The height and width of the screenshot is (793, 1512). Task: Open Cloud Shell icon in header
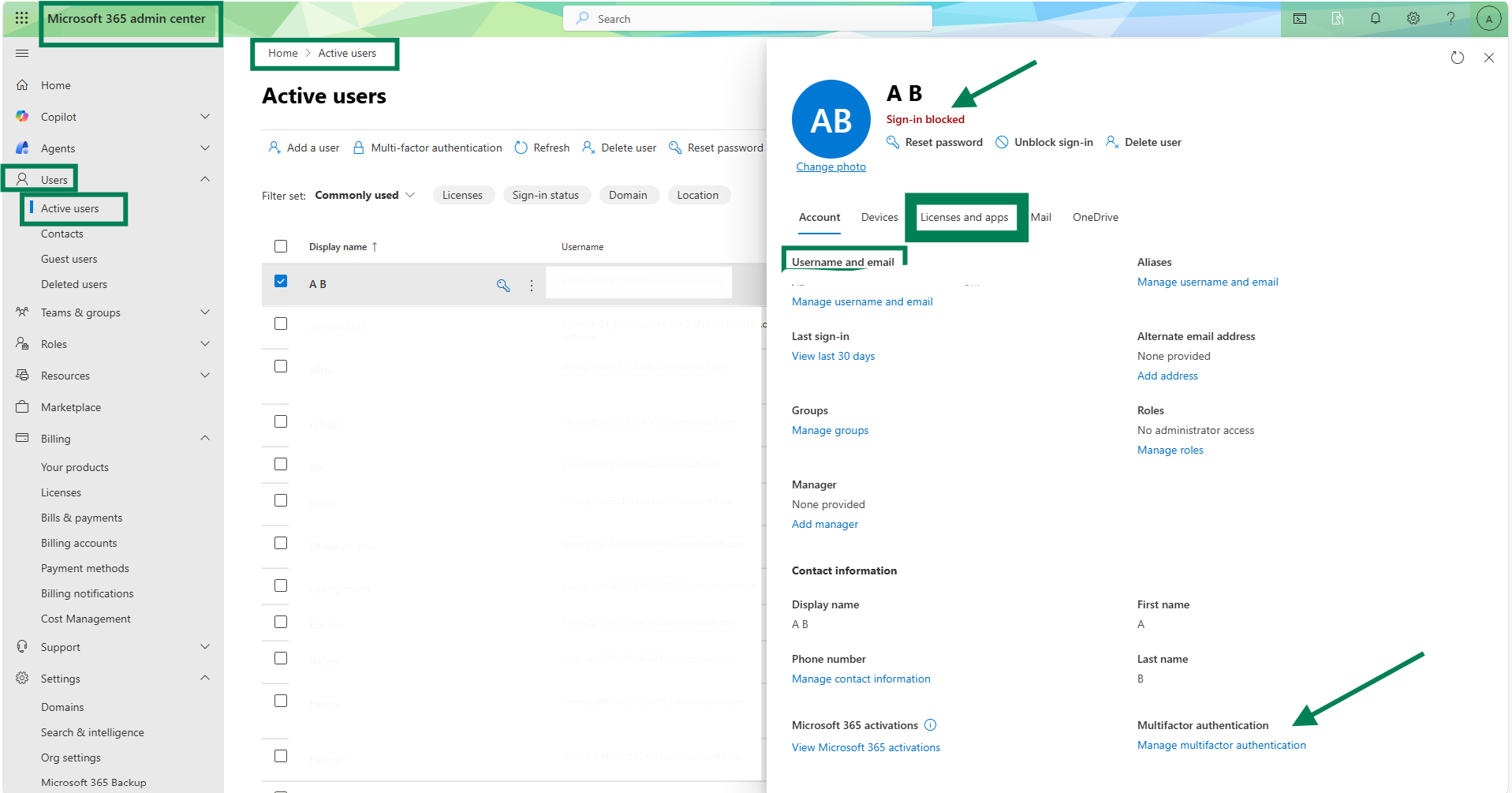[1300, 19]
